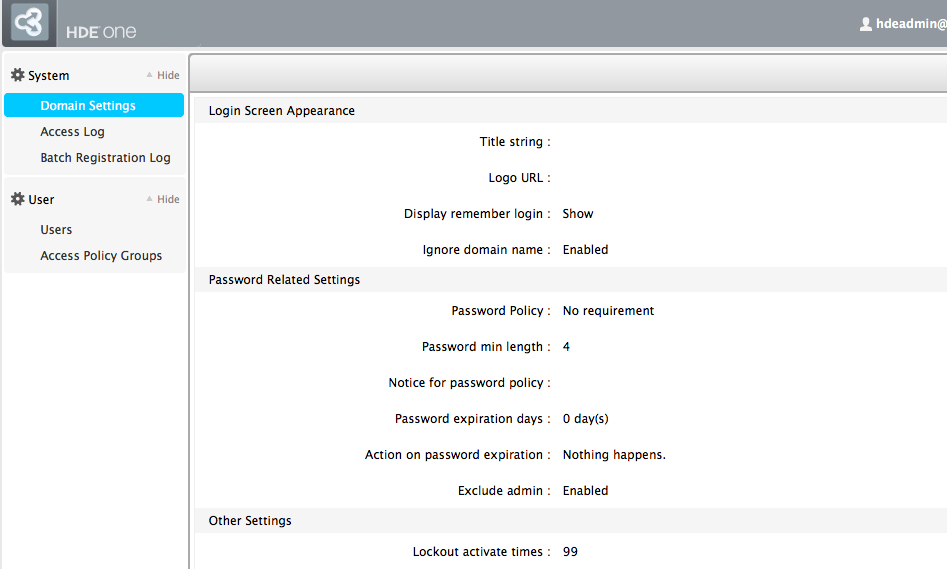947x569 pixels.
Task: Go to the Users page
Action: (x=56, y=230)
